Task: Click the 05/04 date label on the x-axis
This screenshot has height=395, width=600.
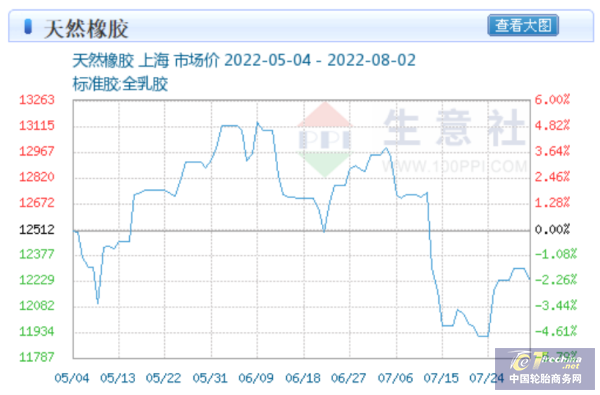Action: (x=72, y=378)
